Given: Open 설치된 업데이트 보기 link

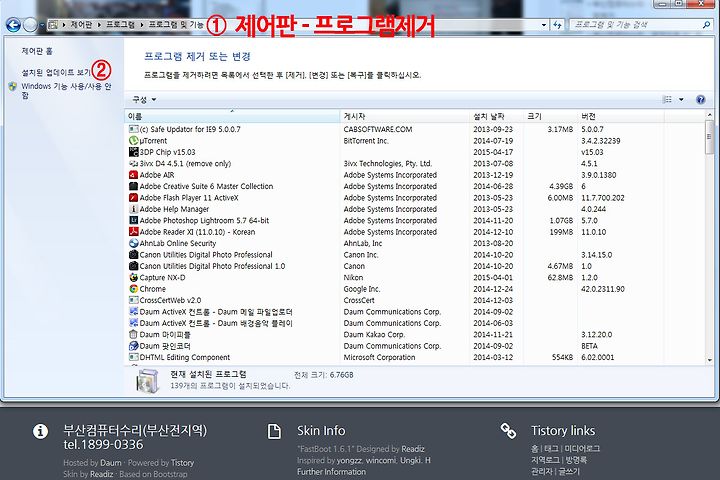Looking at the screenshot, I should pos(56,73).
